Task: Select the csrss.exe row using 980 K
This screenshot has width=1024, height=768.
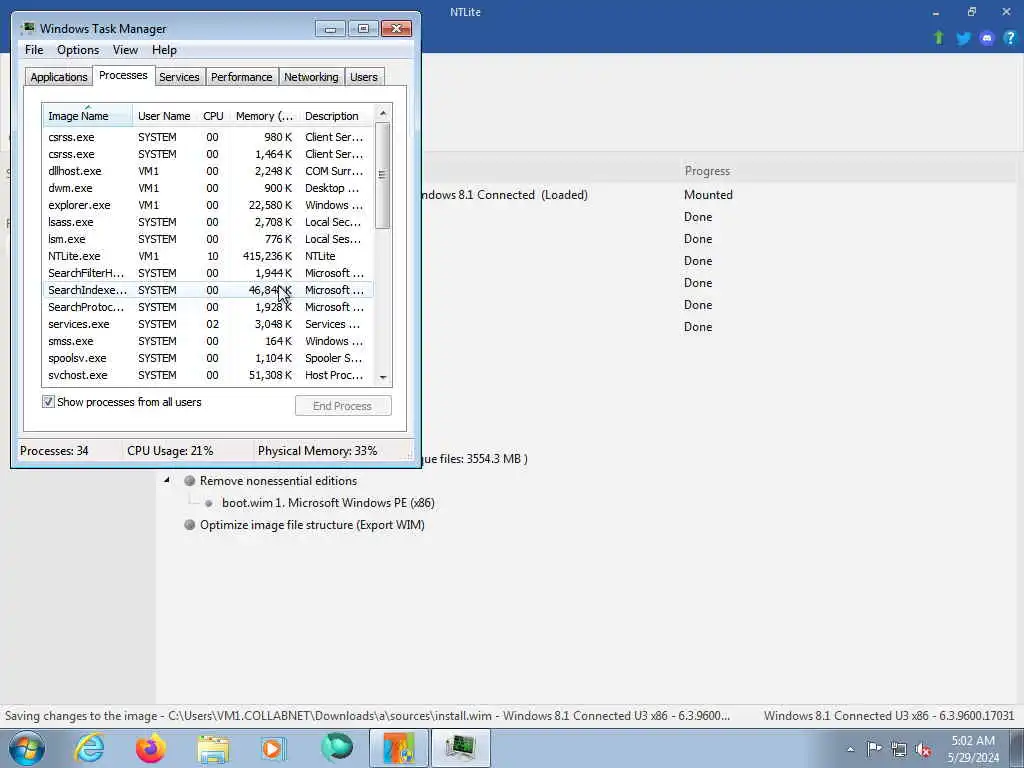Action: tap(208, 137)
